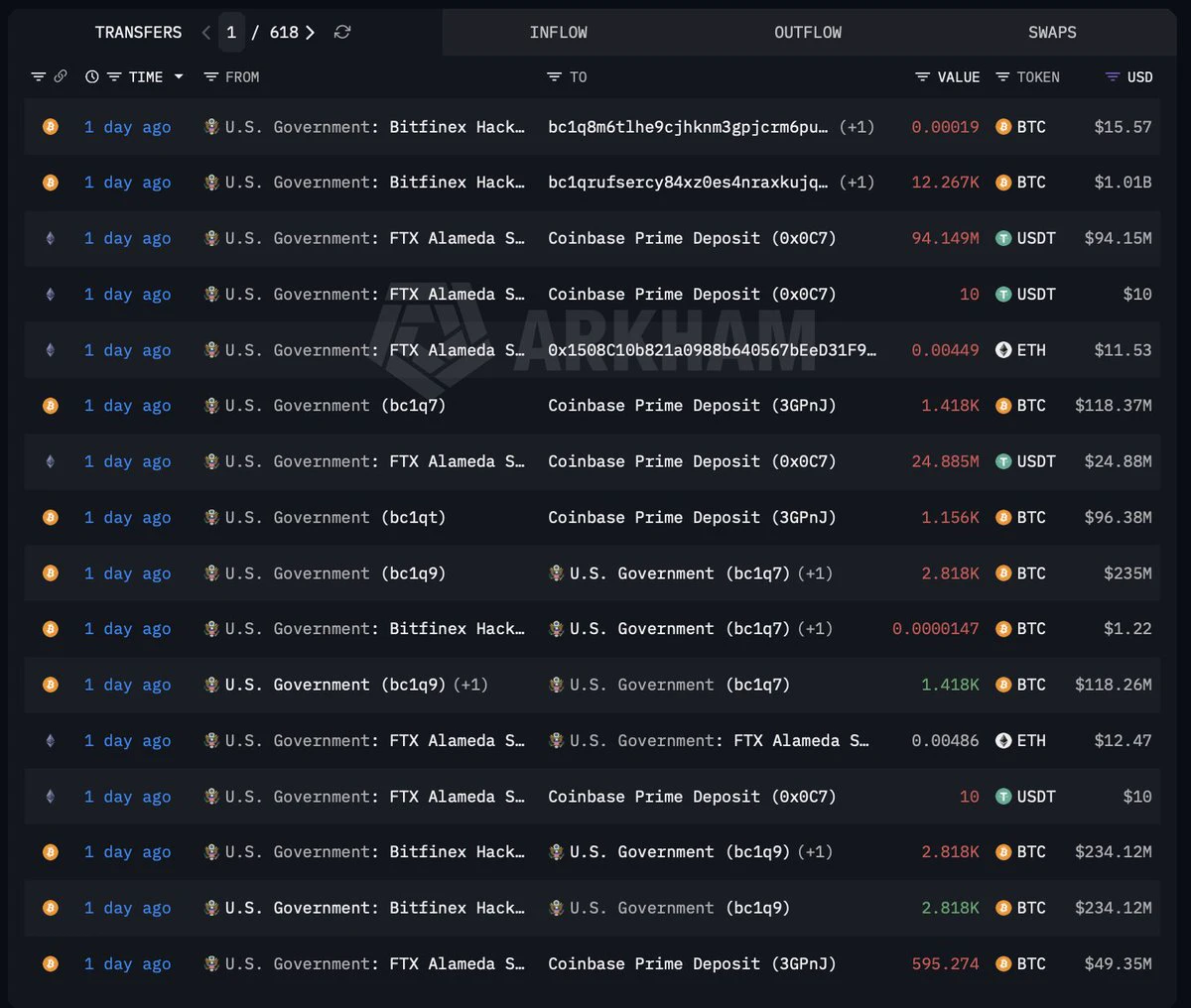Expand the TIME sort dropdown arrow
Viewport: 1191px width, 1008px height.
pyautogui.click(x=179, y=76)
